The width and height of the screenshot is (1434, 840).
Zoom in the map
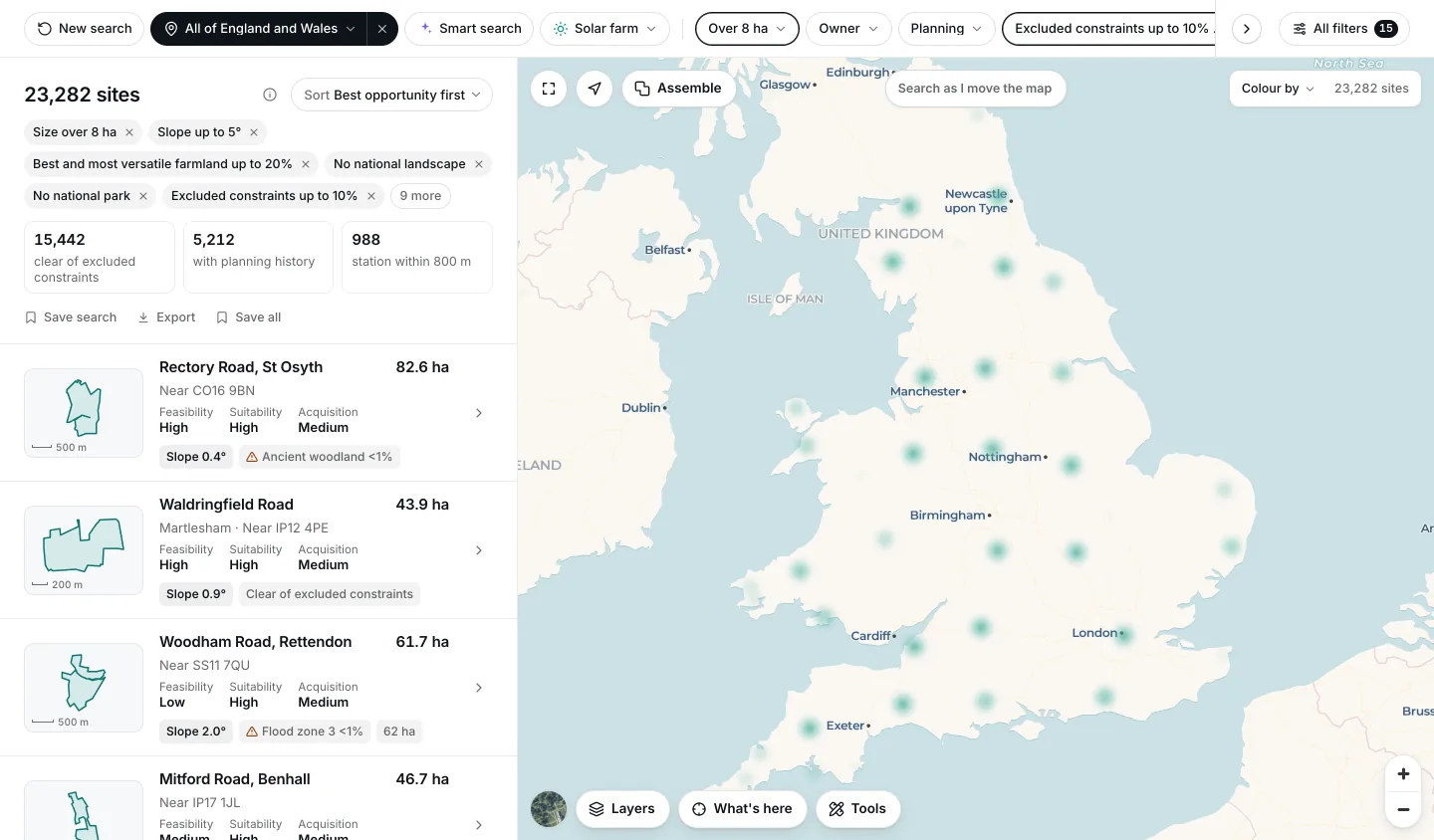point(1403,774)
